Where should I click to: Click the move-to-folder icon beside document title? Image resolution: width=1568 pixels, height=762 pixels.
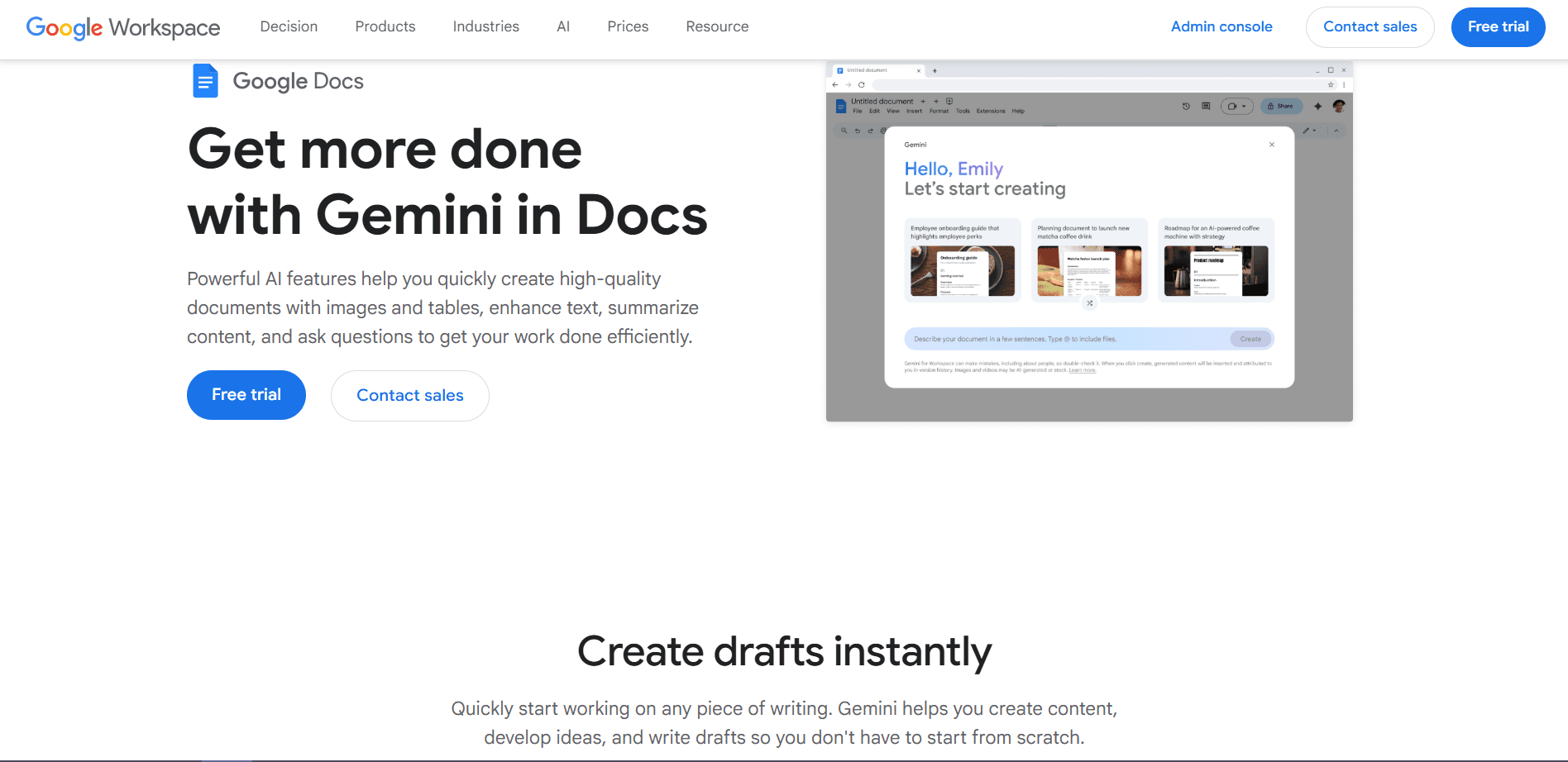pos(949,102)
